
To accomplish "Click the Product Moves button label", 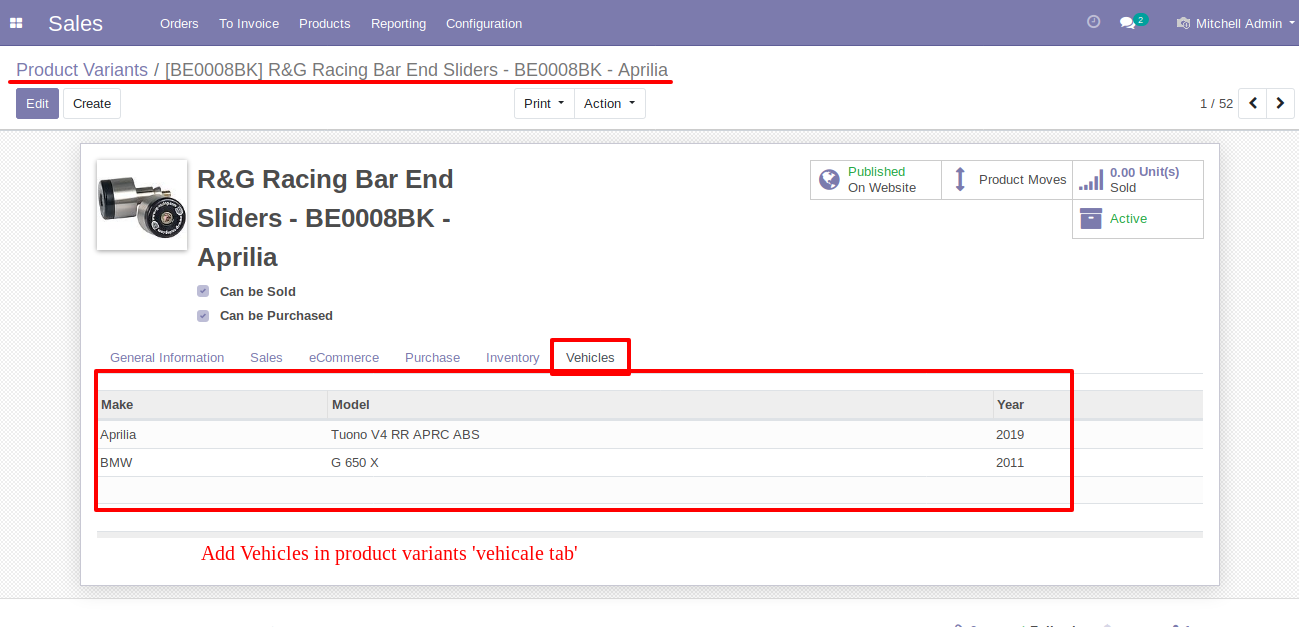I will click(1023, 180).
